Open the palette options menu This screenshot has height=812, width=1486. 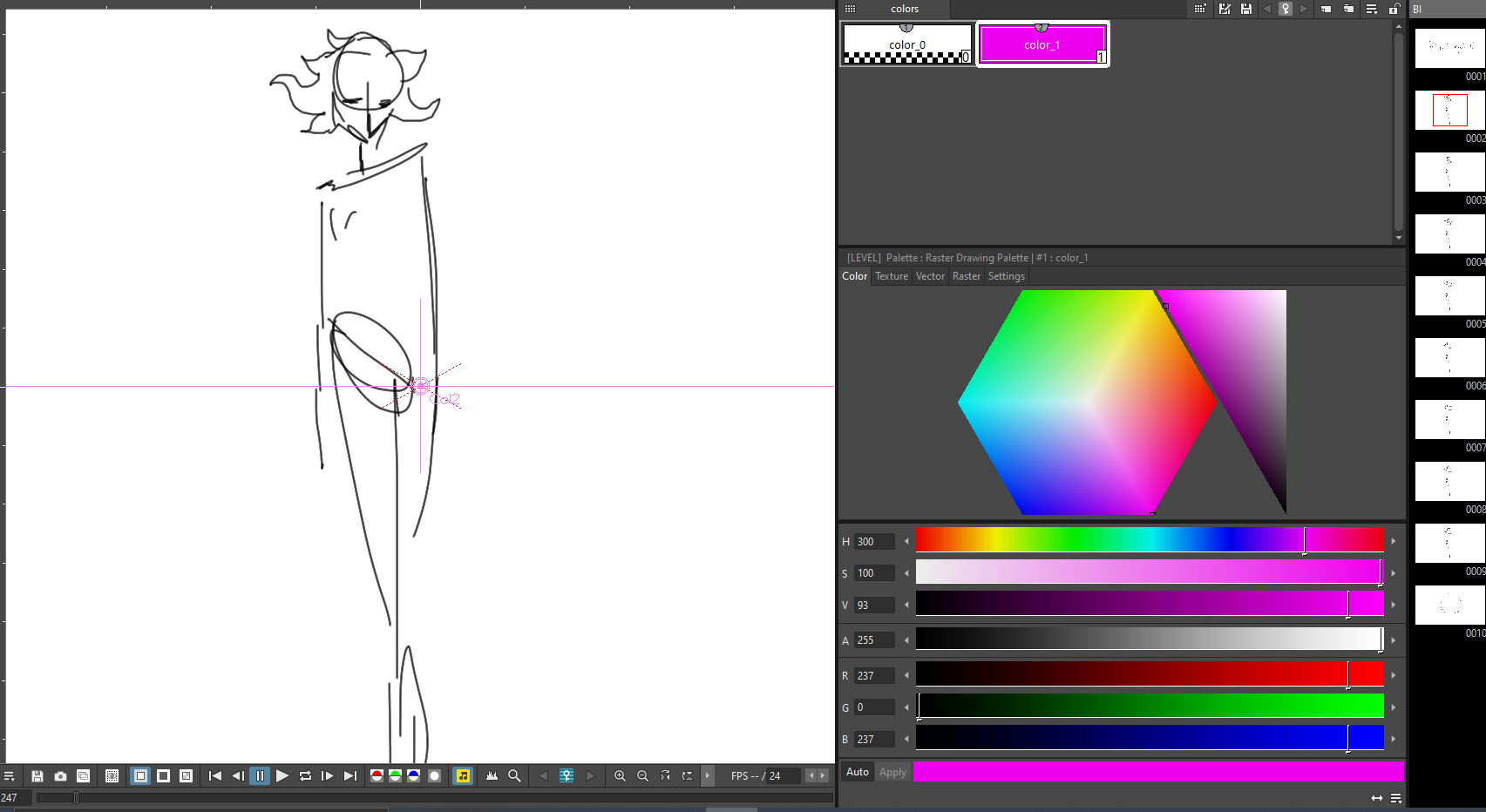(1371, 10)
